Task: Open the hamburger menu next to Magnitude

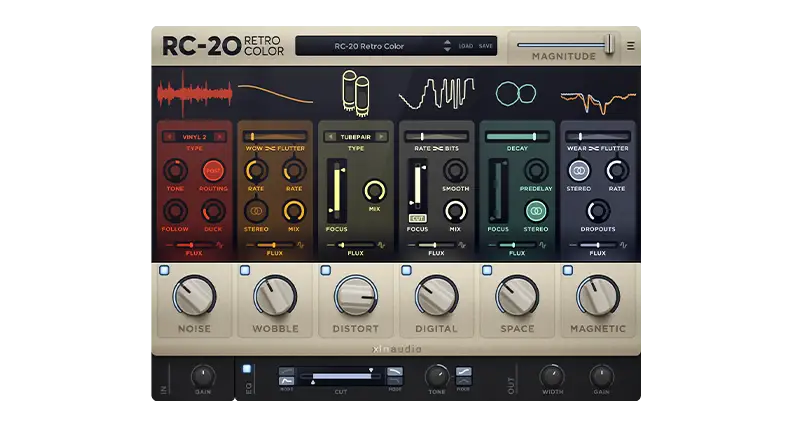Action: click(630, 46)
